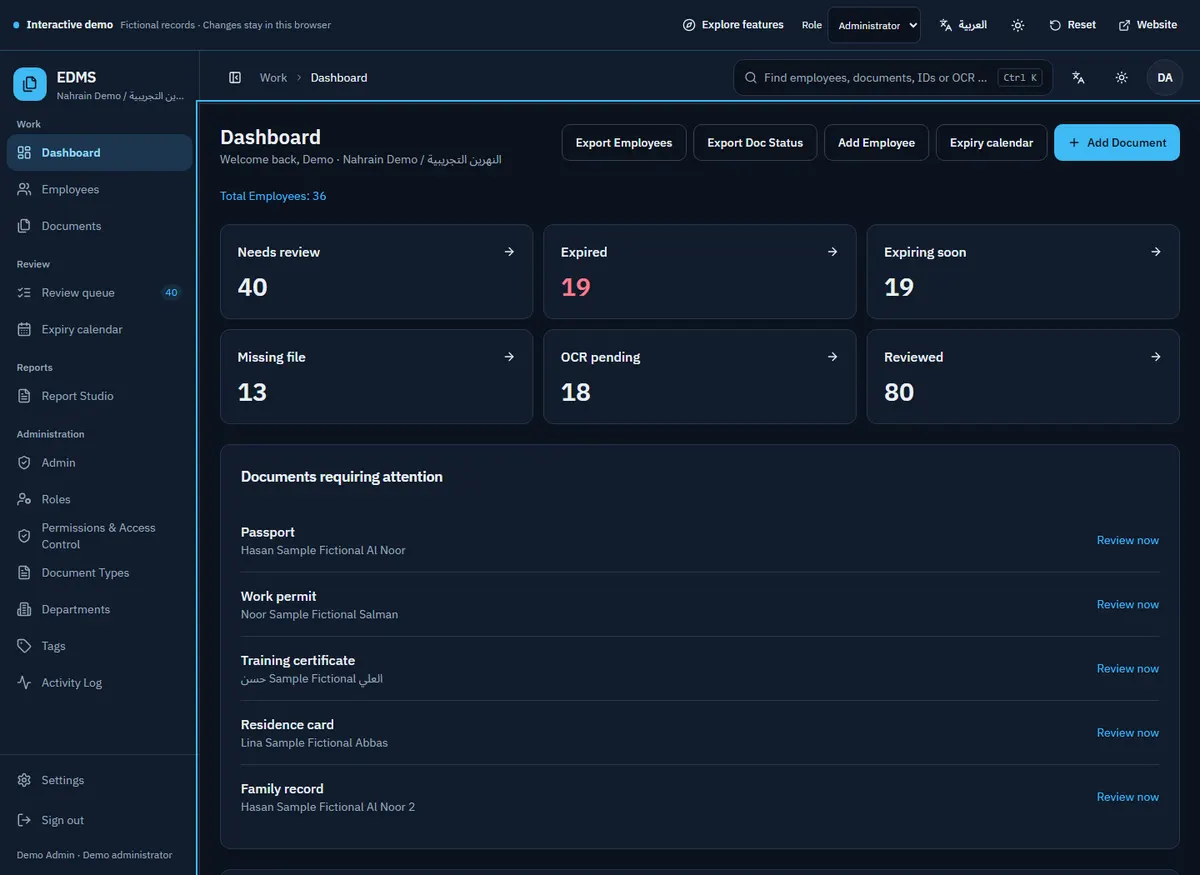Viewport: 1200px width, 875px height.
Task: Open the Role Administrator dropdown
Action: (x=874, y=25)
